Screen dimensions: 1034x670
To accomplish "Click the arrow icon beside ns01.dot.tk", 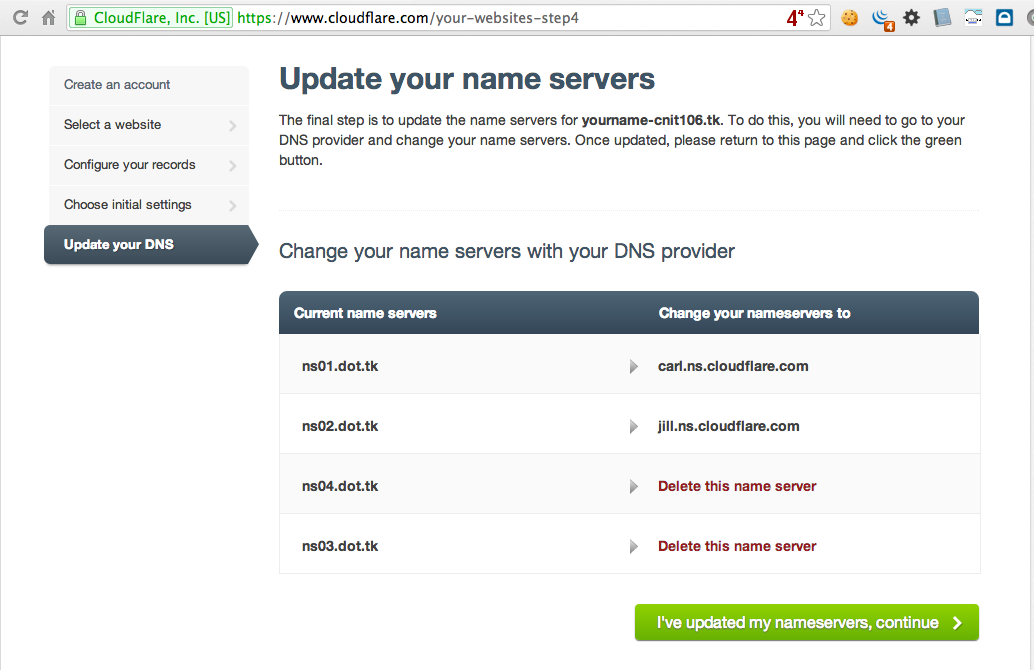I will coord(634,367).
